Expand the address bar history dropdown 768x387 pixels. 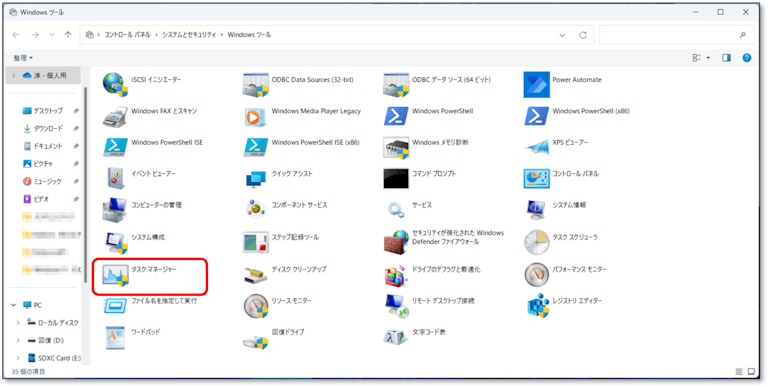tap(561, 35)
